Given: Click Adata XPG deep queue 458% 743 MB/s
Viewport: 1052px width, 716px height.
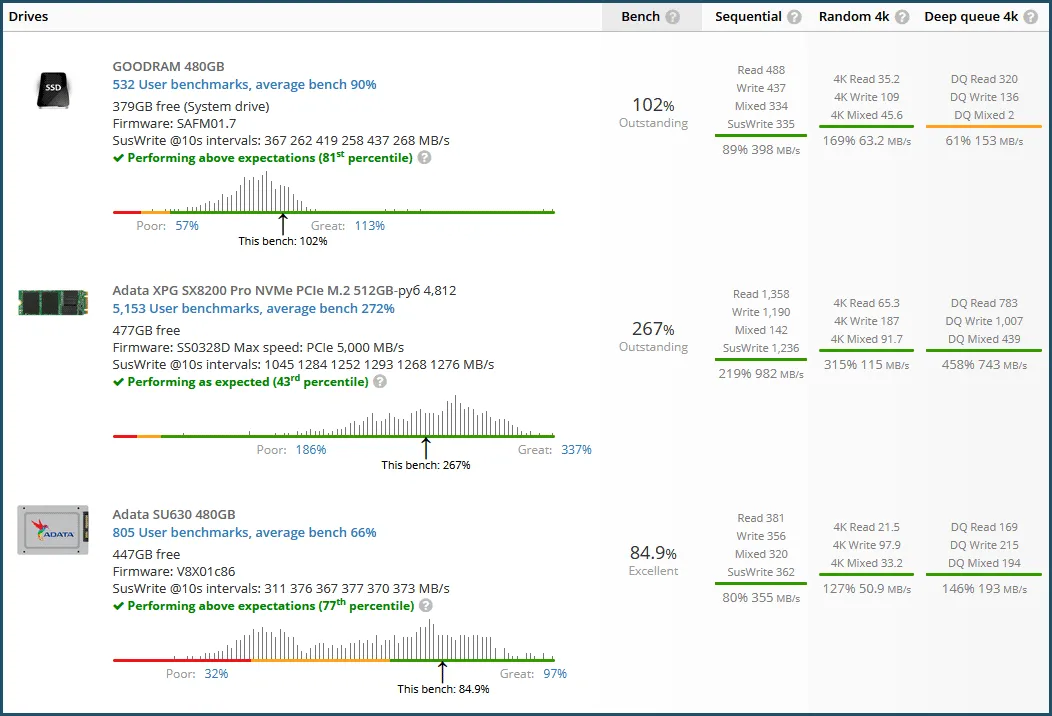Looking at the screenshot, I should pos(984,365).
